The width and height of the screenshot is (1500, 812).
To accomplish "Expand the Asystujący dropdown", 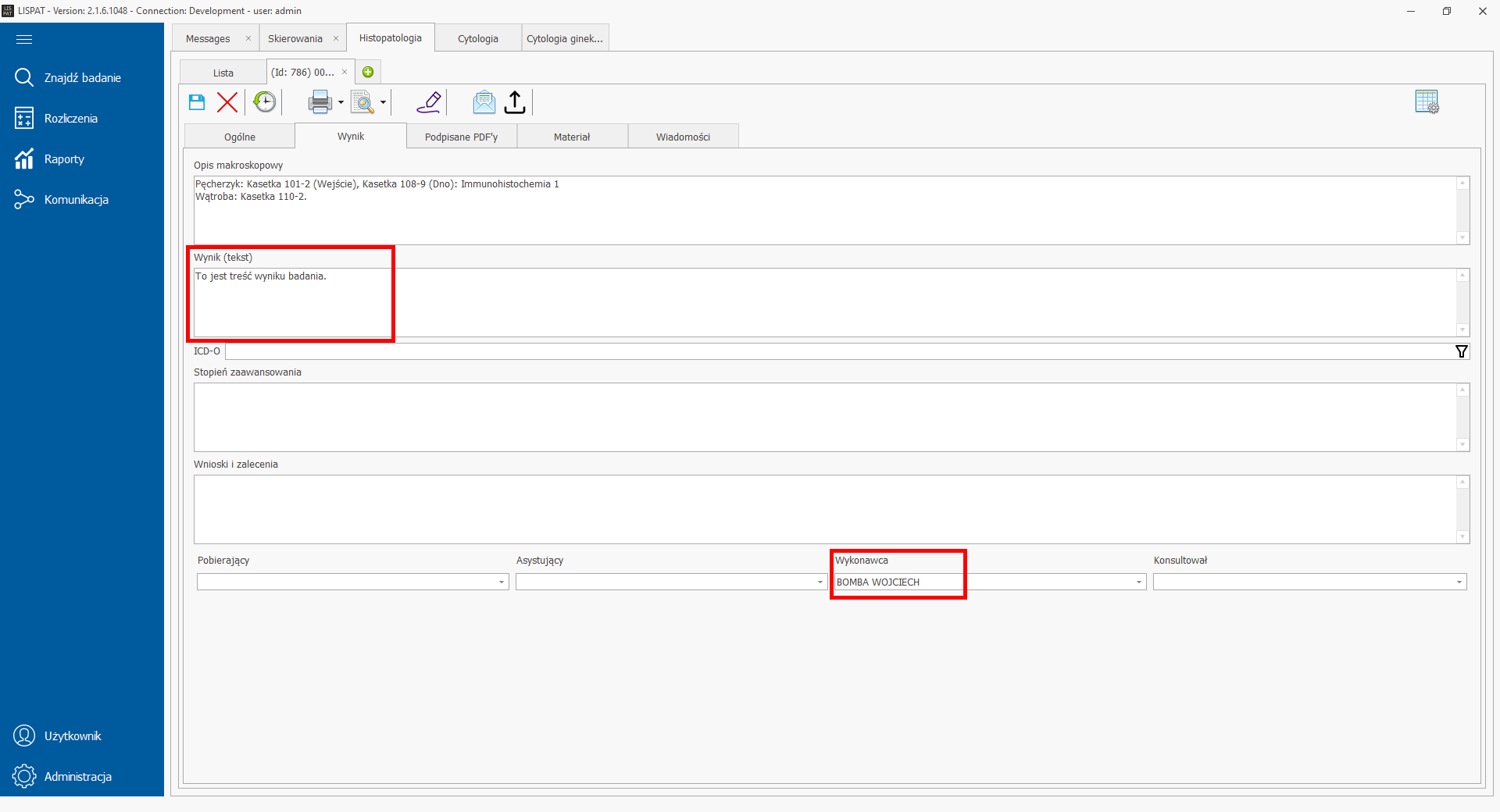I will (820, 582).
